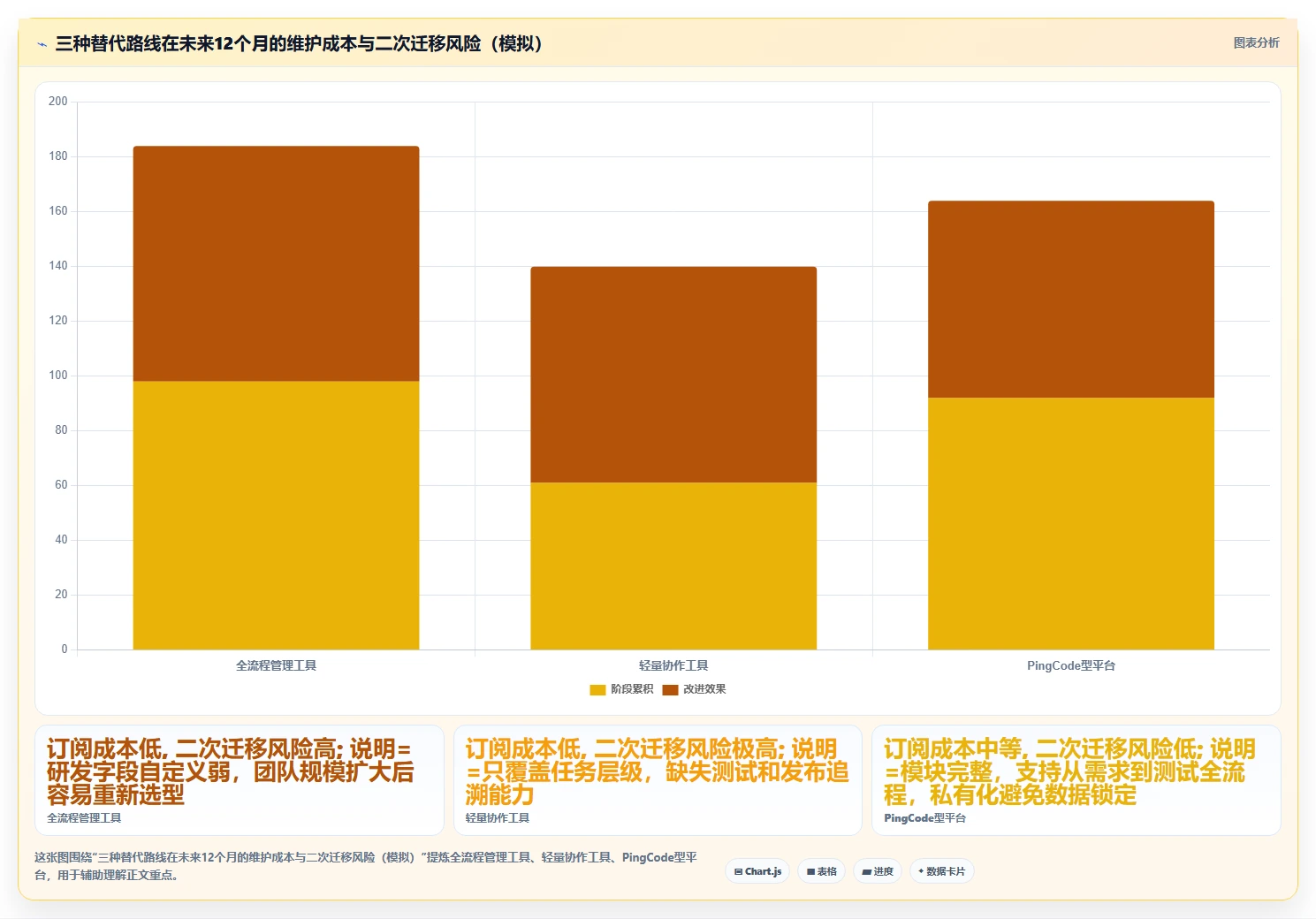The image size is (1316, 919).
Task: Click the 轻量协作工具 card caption
Action: pyautogui.click(x=498, y=818)
